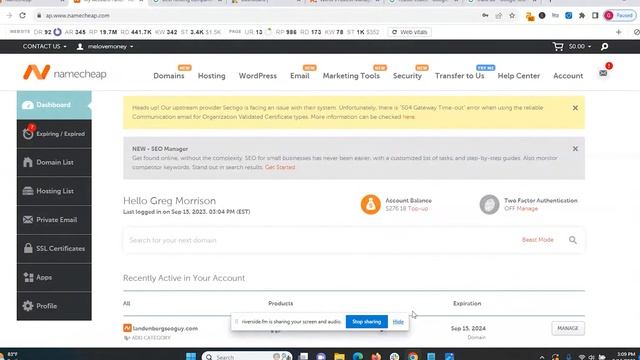
Task: Open the Domains menu
Action: [169, 76]
